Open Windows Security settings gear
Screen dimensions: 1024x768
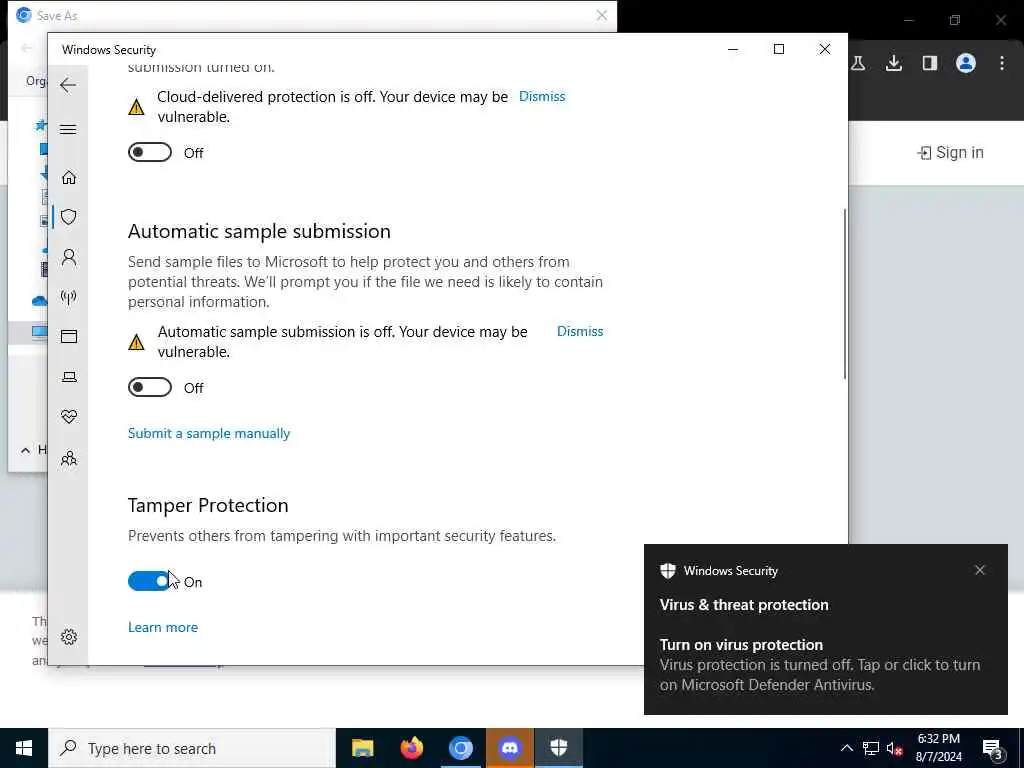coord(69,637)
